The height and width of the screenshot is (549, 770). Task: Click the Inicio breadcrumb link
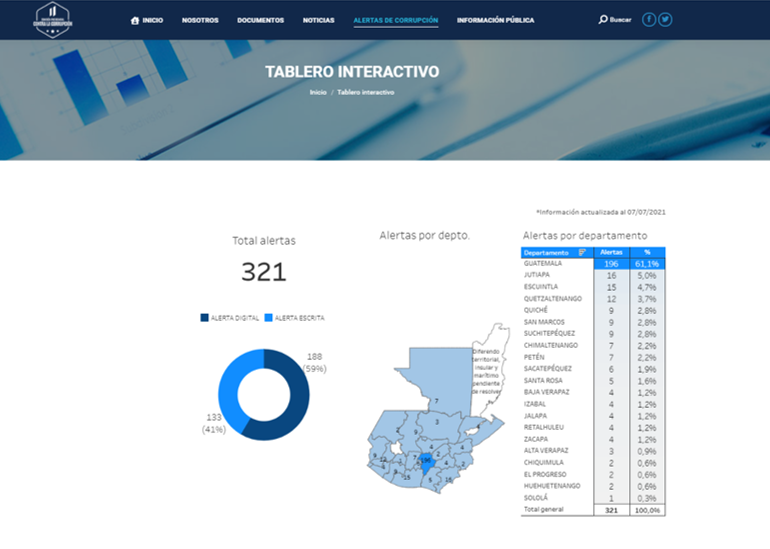coord(318,92)
